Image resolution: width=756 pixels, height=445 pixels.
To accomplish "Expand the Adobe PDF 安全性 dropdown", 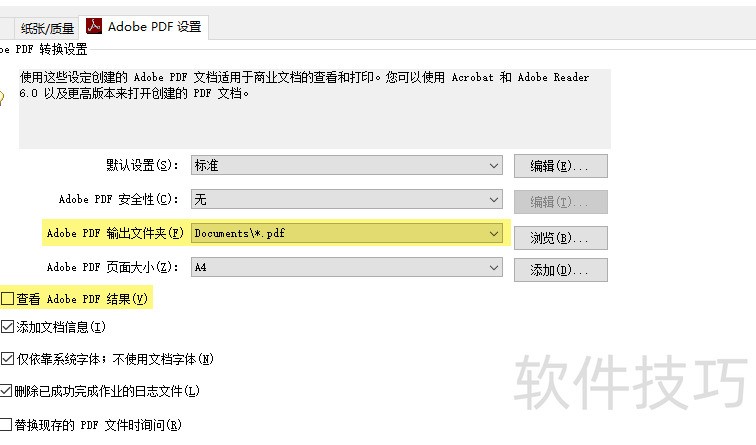I will (x=347, y=200).
